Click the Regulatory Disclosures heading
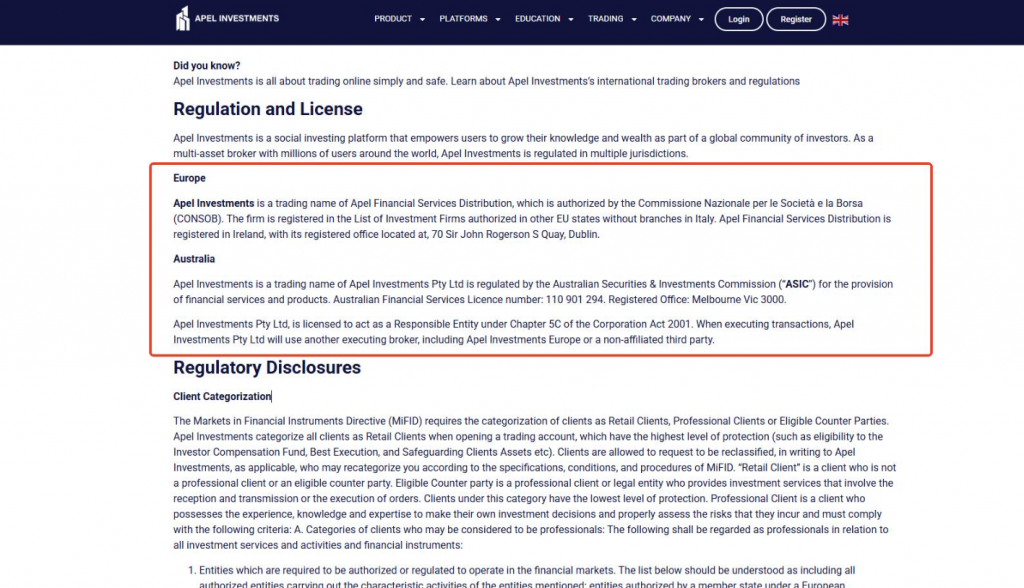 coord(267,368)
